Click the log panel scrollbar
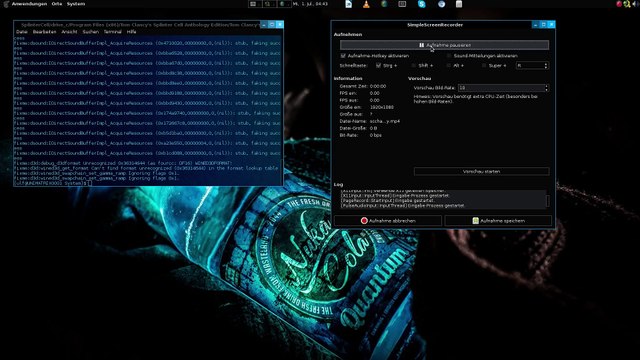Screen dimensions: 640x360 click(x=547, y=200)
